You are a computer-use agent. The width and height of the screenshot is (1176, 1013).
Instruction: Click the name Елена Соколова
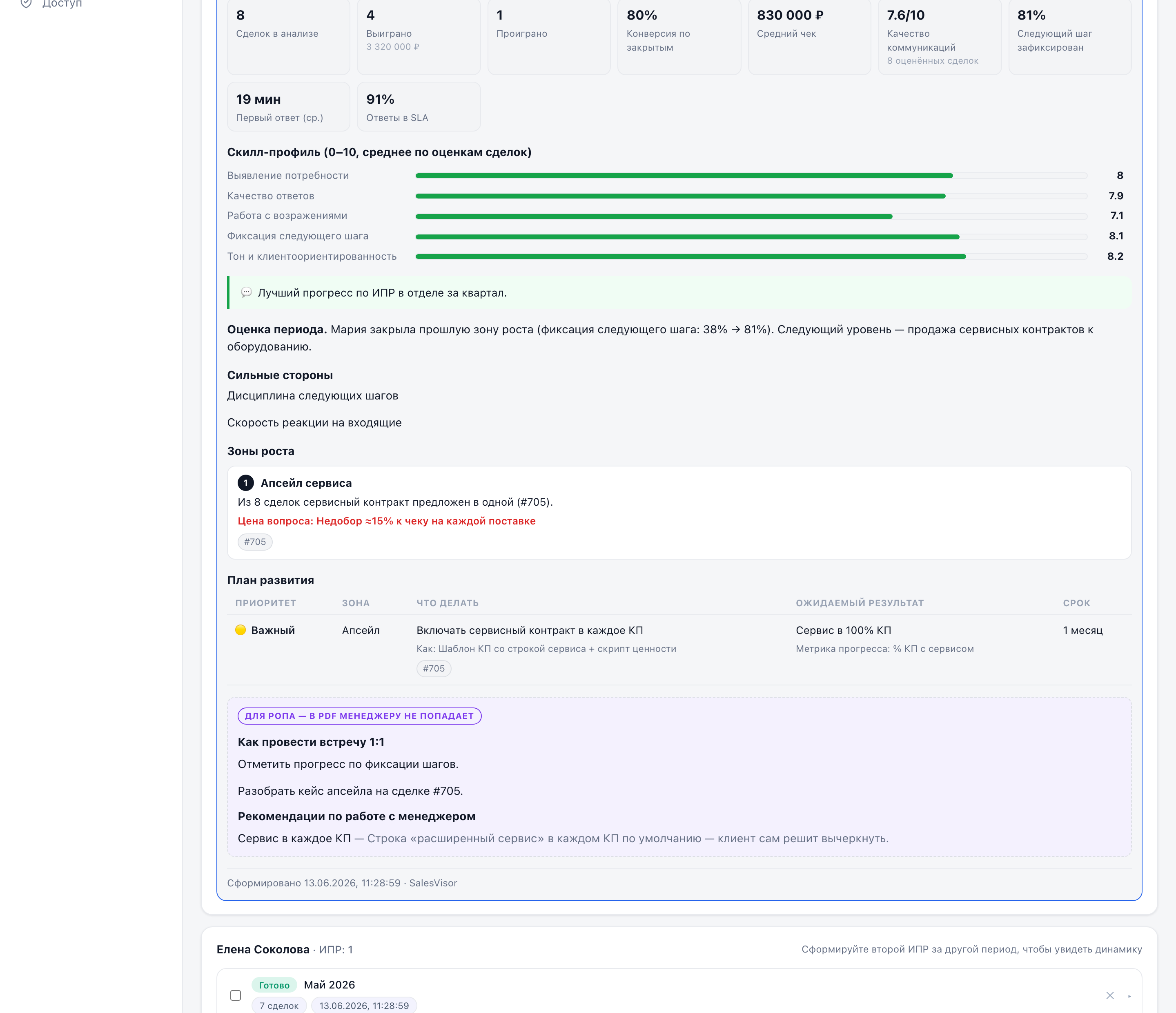pos(263,949)
